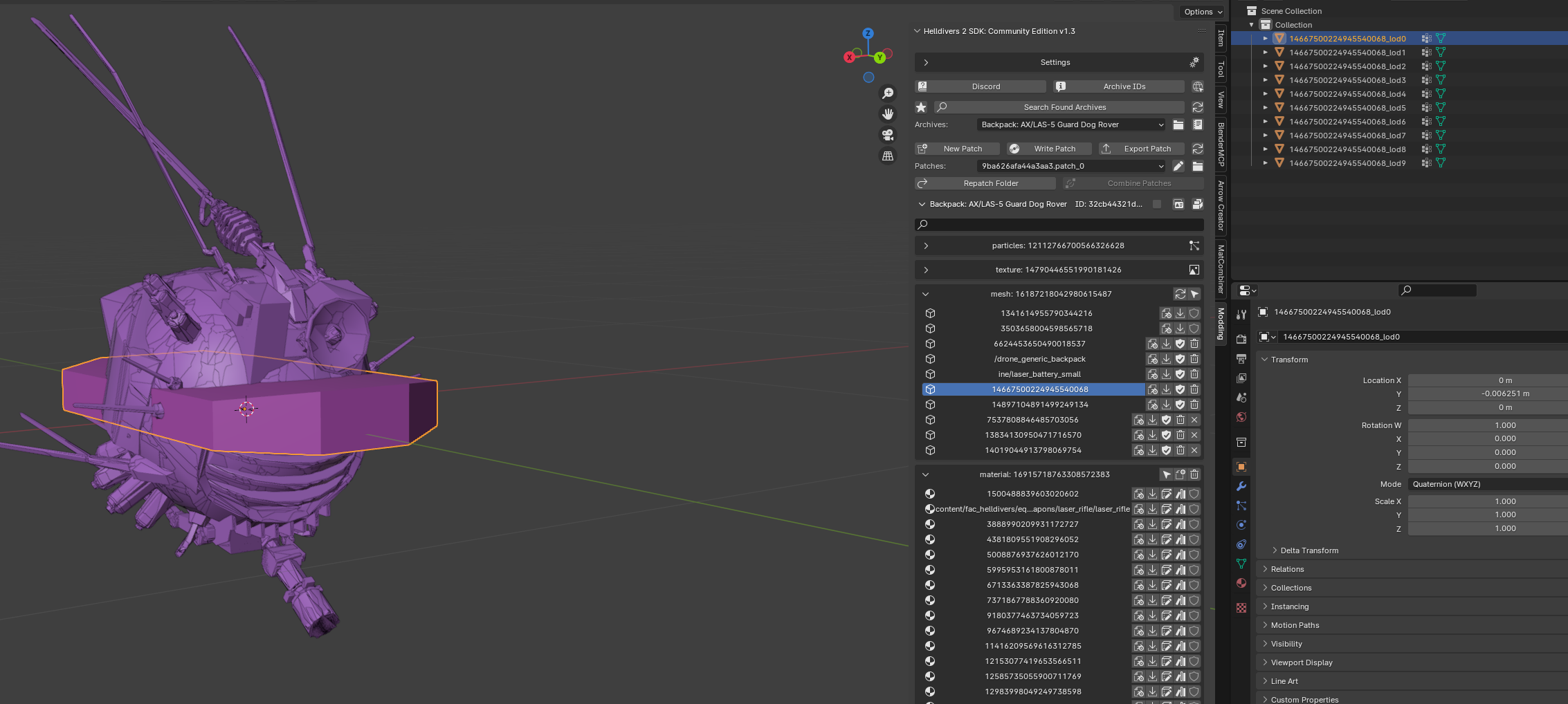Open the Patches dropdown 9ba626afa44a3aa3.patch_0
Viewport: 1568px width, 704px height.
point(1072,166)
